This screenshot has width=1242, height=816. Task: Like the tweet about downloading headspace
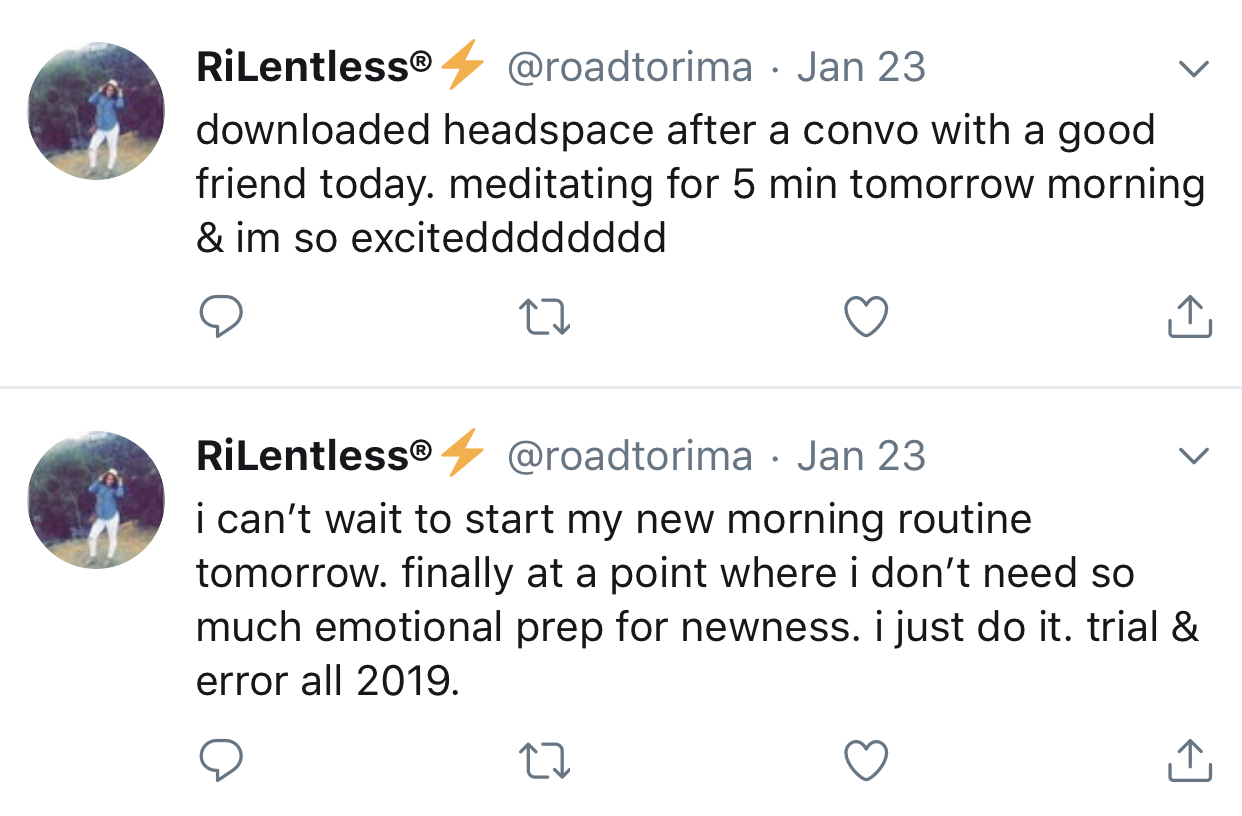point(866,318)
